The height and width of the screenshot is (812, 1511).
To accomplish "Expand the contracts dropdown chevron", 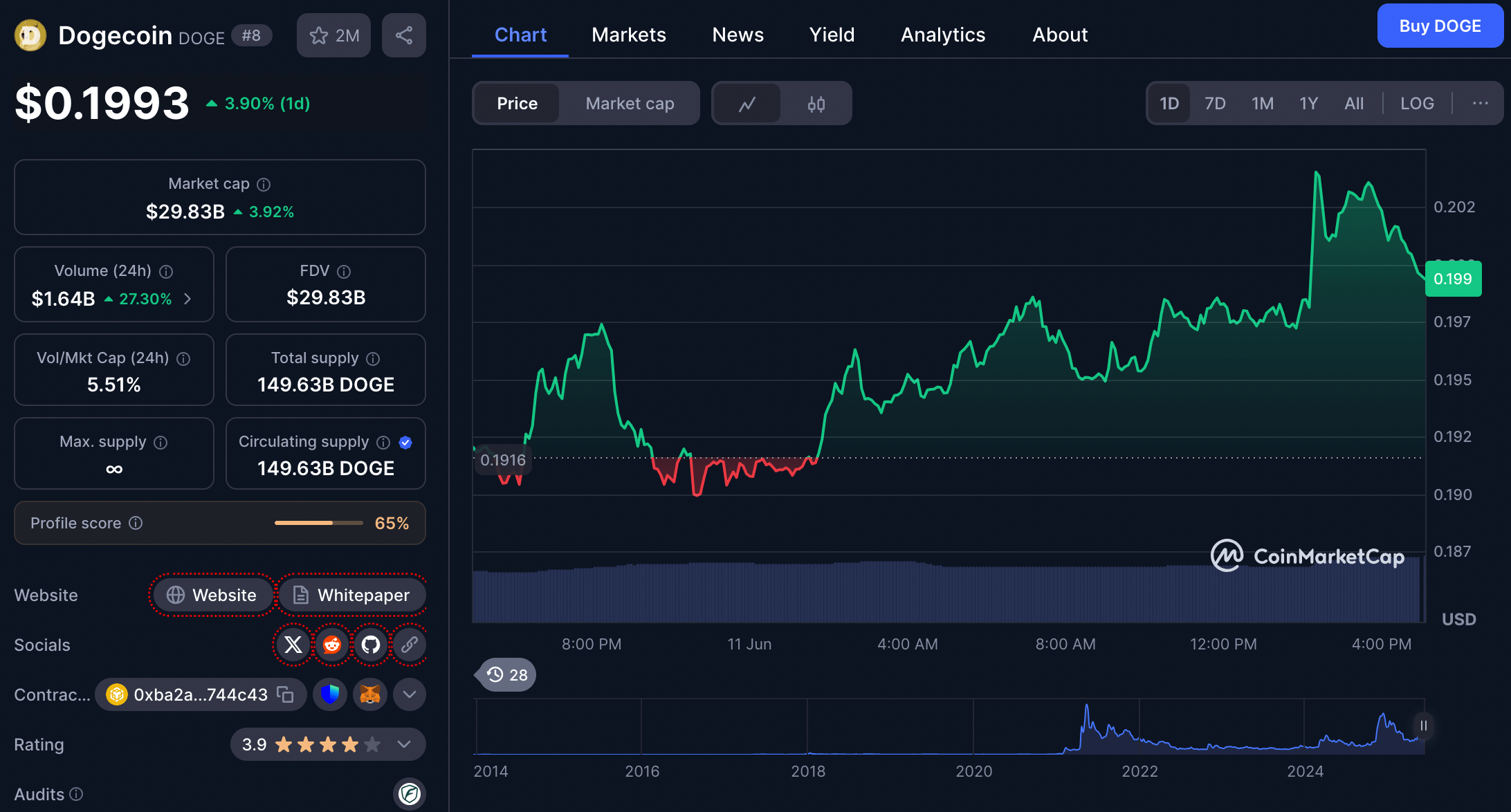I will 410,694.
